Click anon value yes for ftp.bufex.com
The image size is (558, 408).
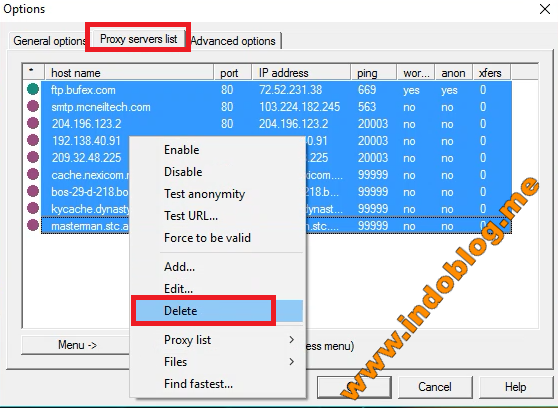[449, 90]
